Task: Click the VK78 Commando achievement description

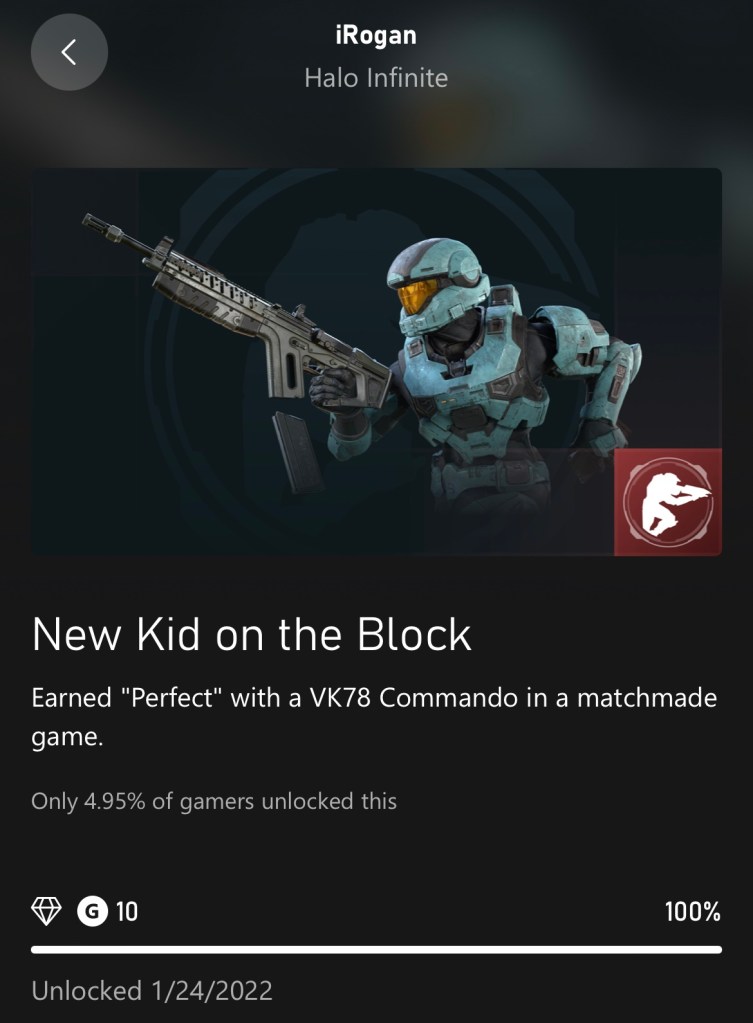Action: coord(375,718)
